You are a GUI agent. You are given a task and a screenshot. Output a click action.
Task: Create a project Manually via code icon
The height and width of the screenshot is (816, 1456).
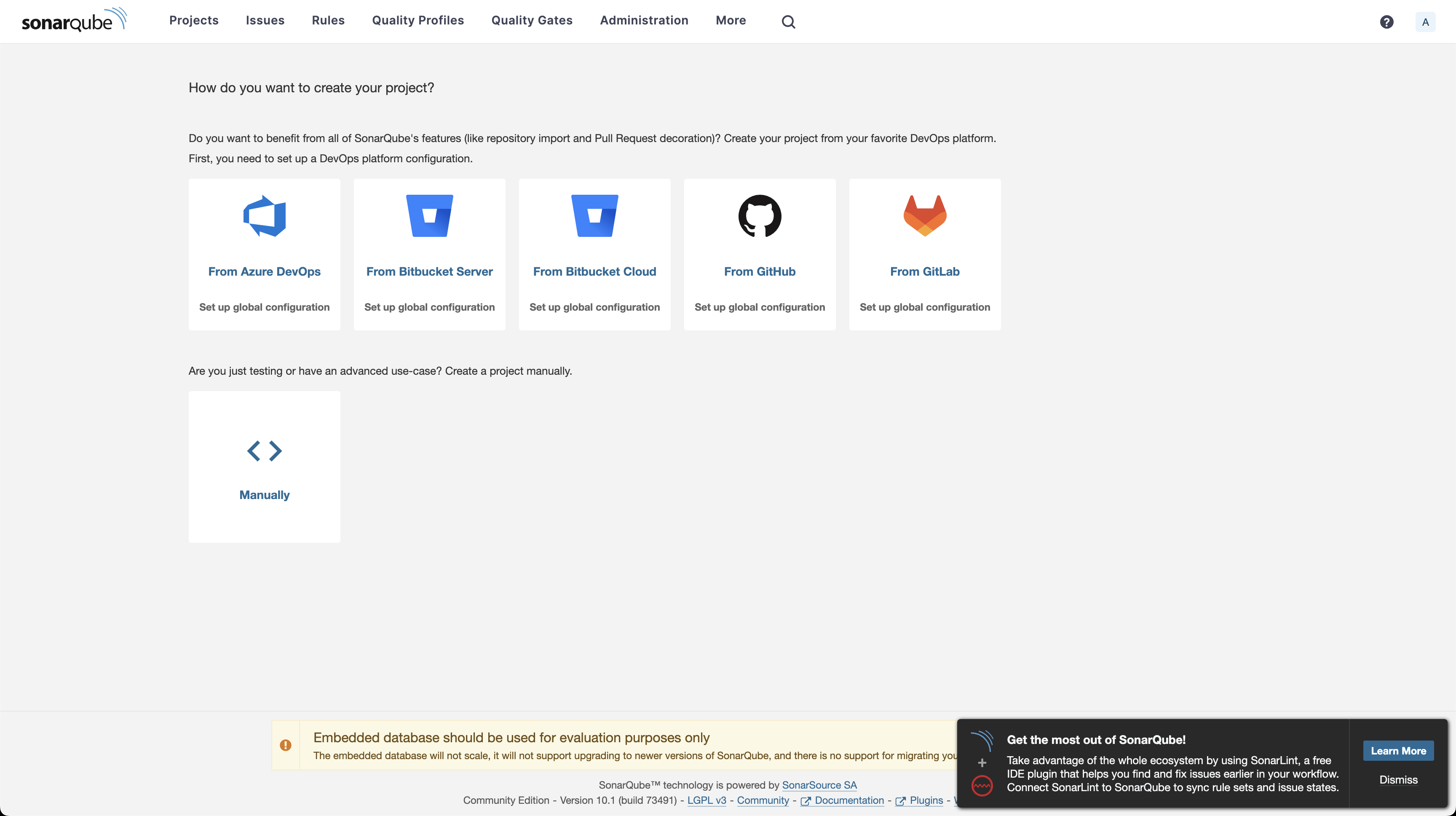click(264, 467)
